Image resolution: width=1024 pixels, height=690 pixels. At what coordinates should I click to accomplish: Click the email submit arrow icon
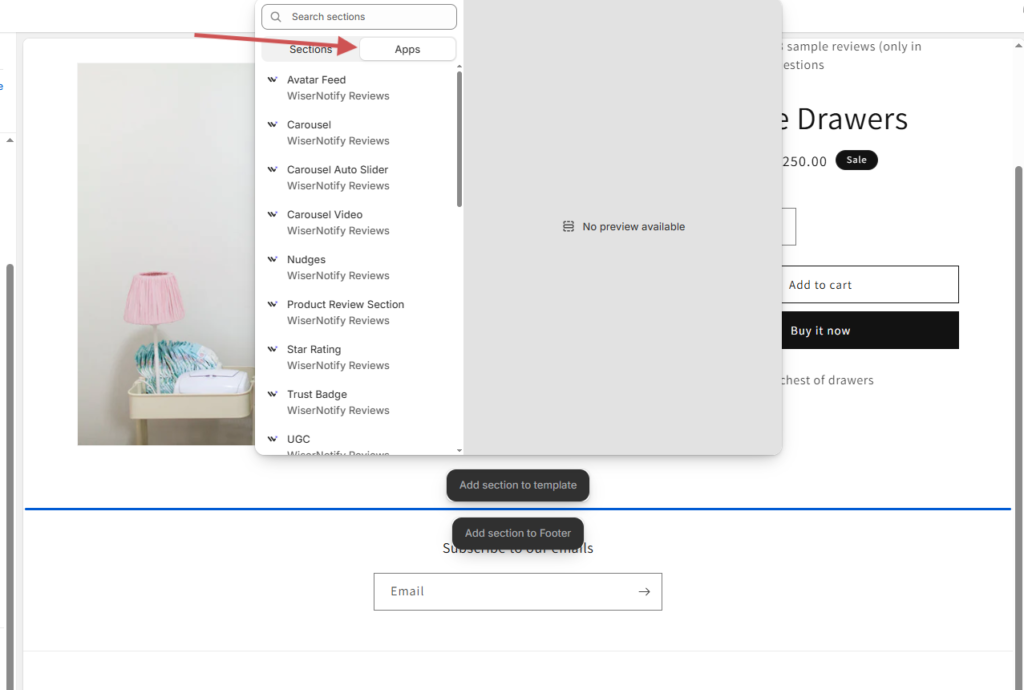644,592
